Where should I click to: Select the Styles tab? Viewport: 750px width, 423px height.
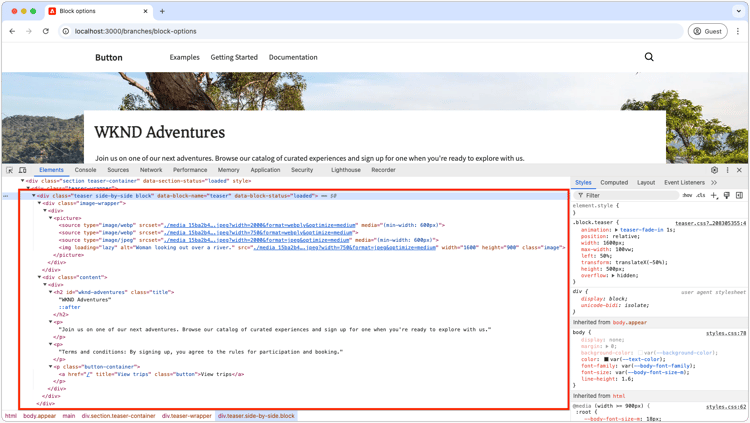583,183
